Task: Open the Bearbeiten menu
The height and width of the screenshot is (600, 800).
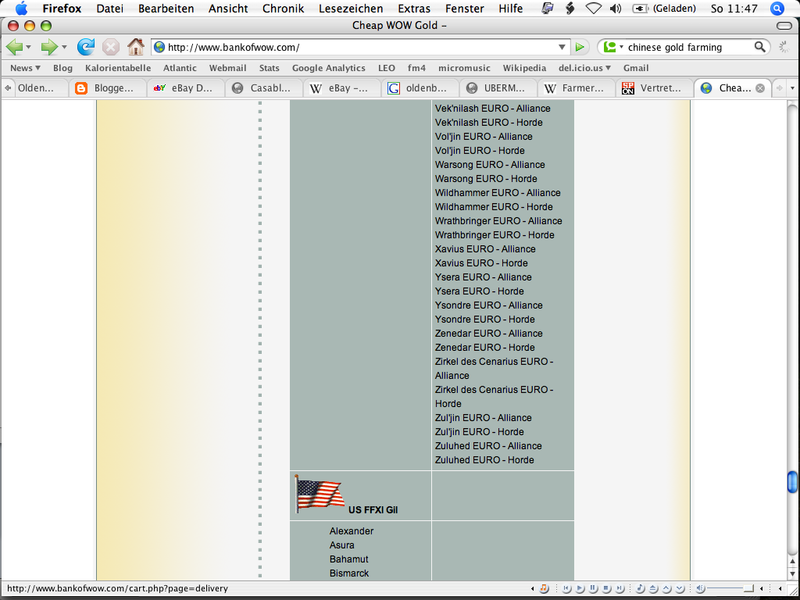Action: 166,9
